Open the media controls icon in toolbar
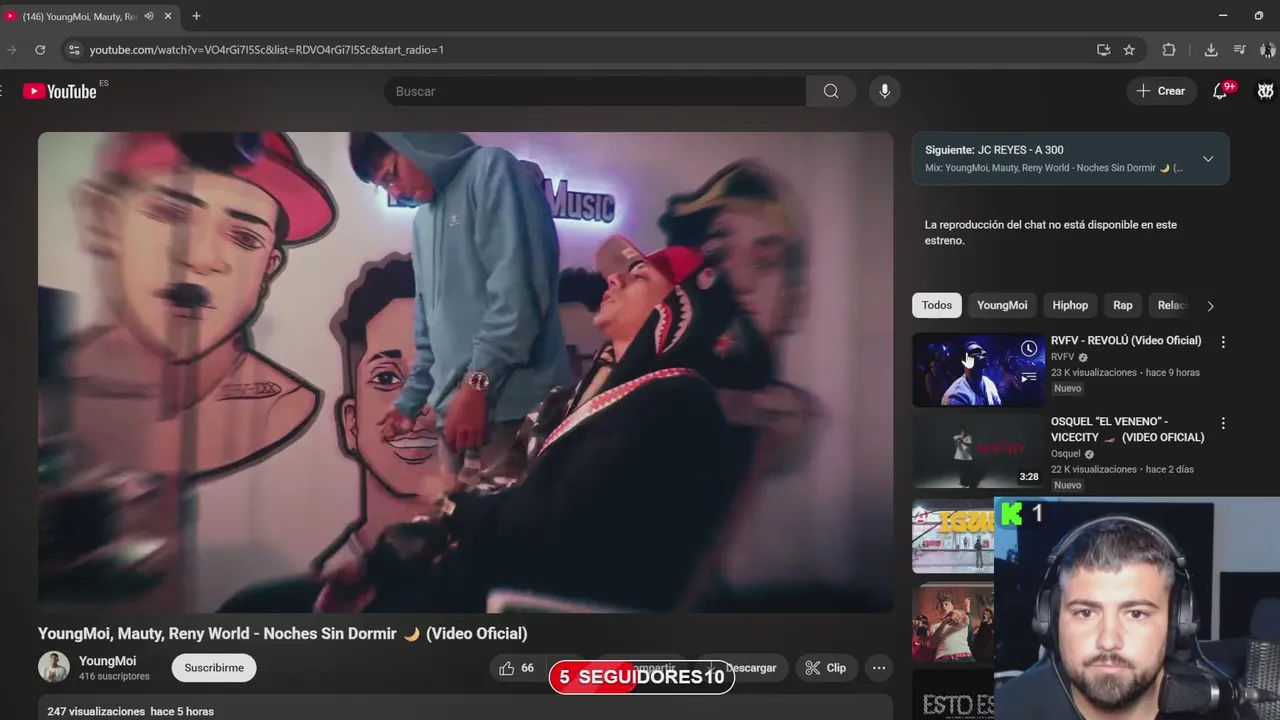1280x720 pixels. click(1240, 49)
